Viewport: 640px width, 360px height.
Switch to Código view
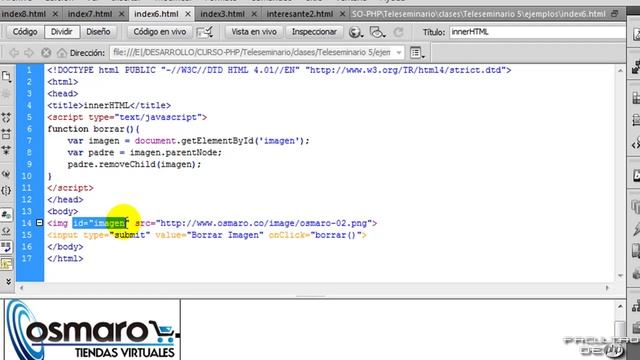click(25, 32)
